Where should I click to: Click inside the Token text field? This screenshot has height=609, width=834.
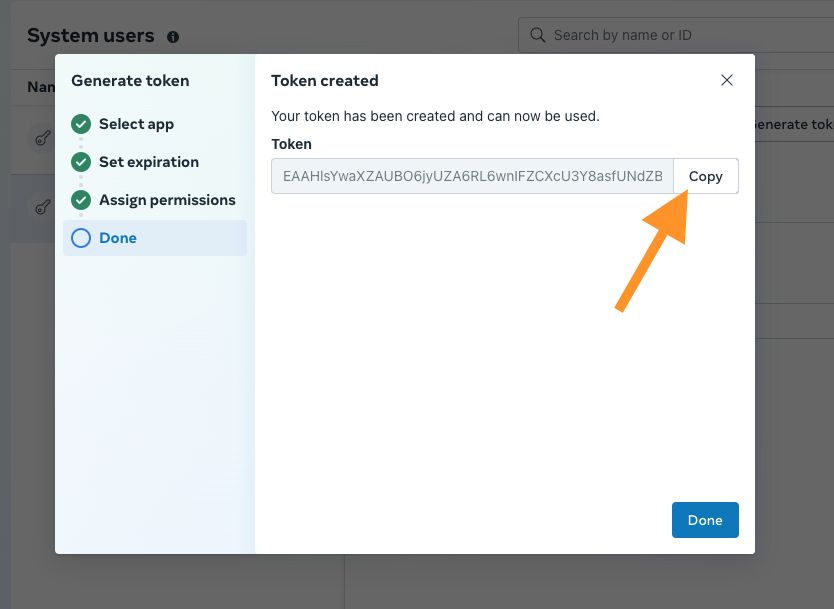click(472, 176)
